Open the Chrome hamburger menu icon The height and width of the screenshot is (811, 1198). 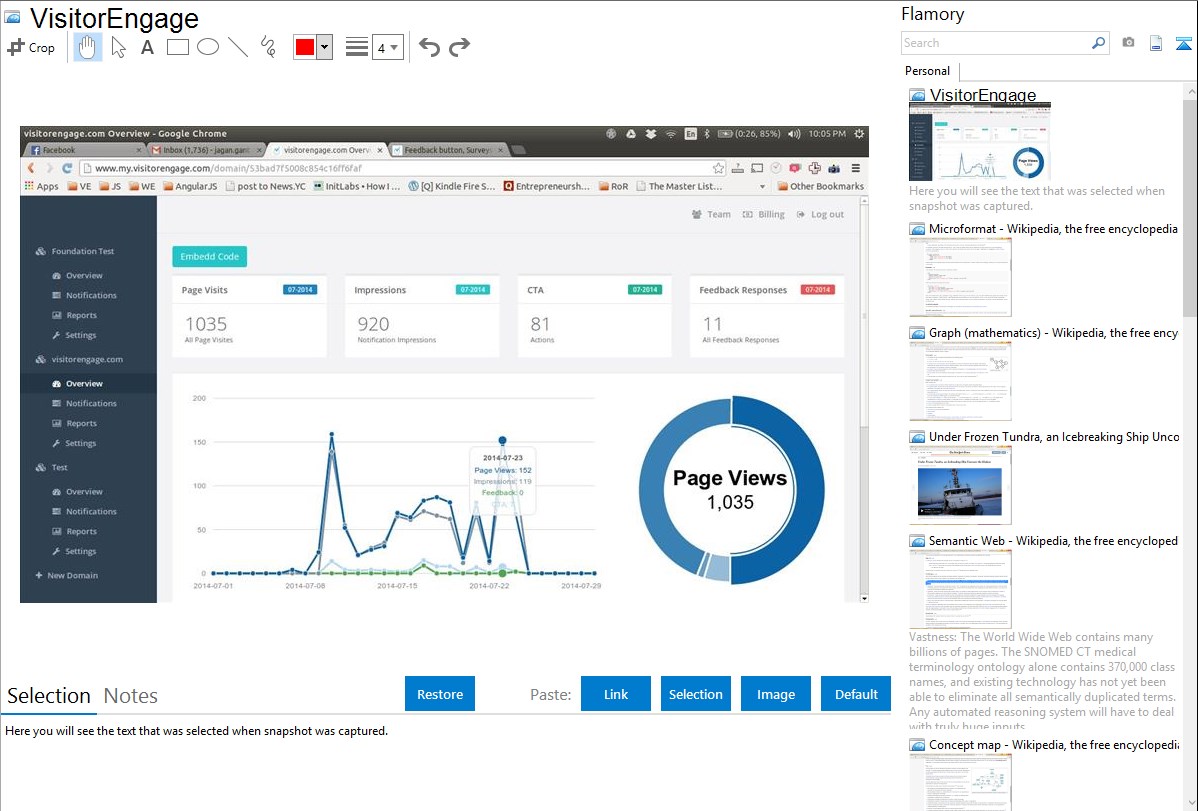[856, 168]
